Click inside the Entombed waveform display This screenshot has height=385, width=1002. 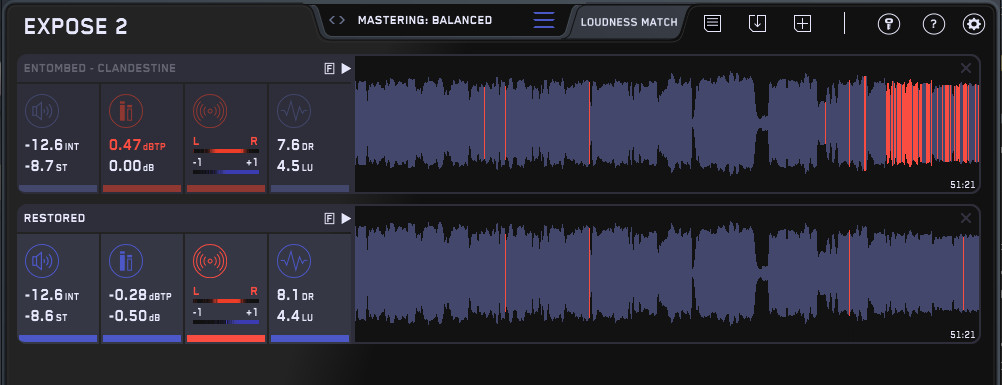[x=667, y=124]
